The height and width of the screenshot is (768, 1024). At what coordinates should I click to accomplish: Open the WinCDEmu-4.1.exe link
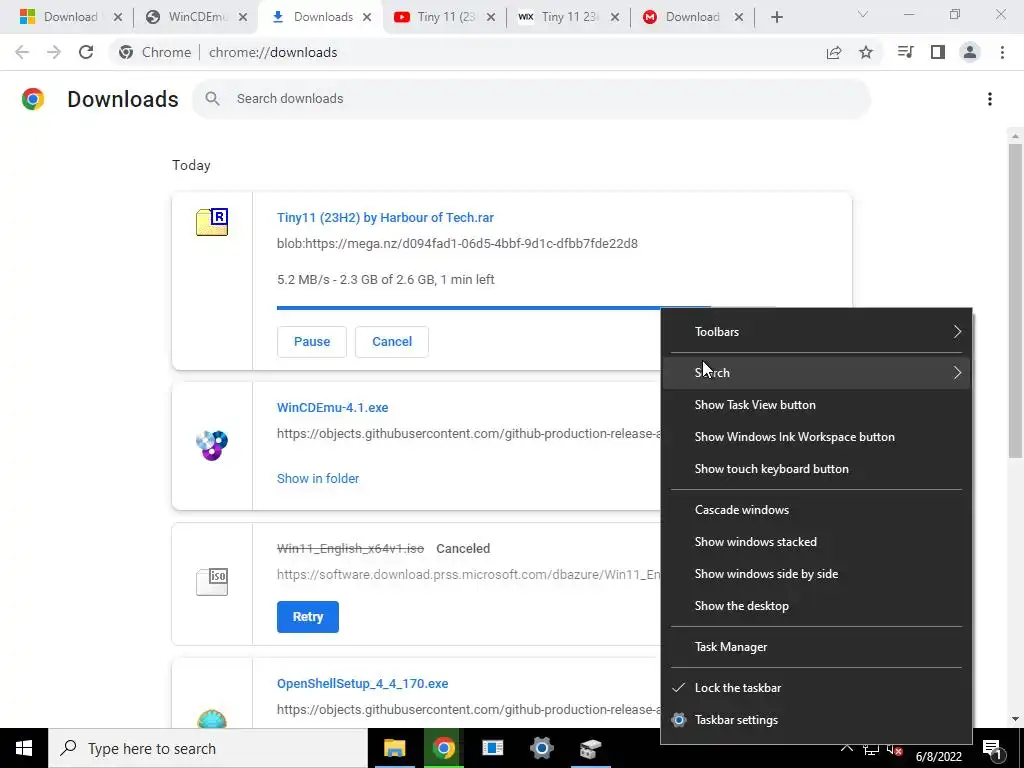[332, 408]
